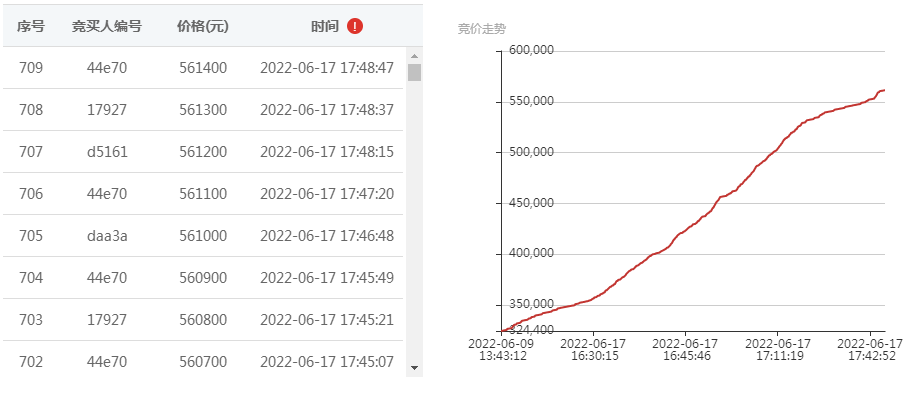The image size is (918, 416).
Task: Click price 560800 in row 703
Action: click(x=203, y=319)
